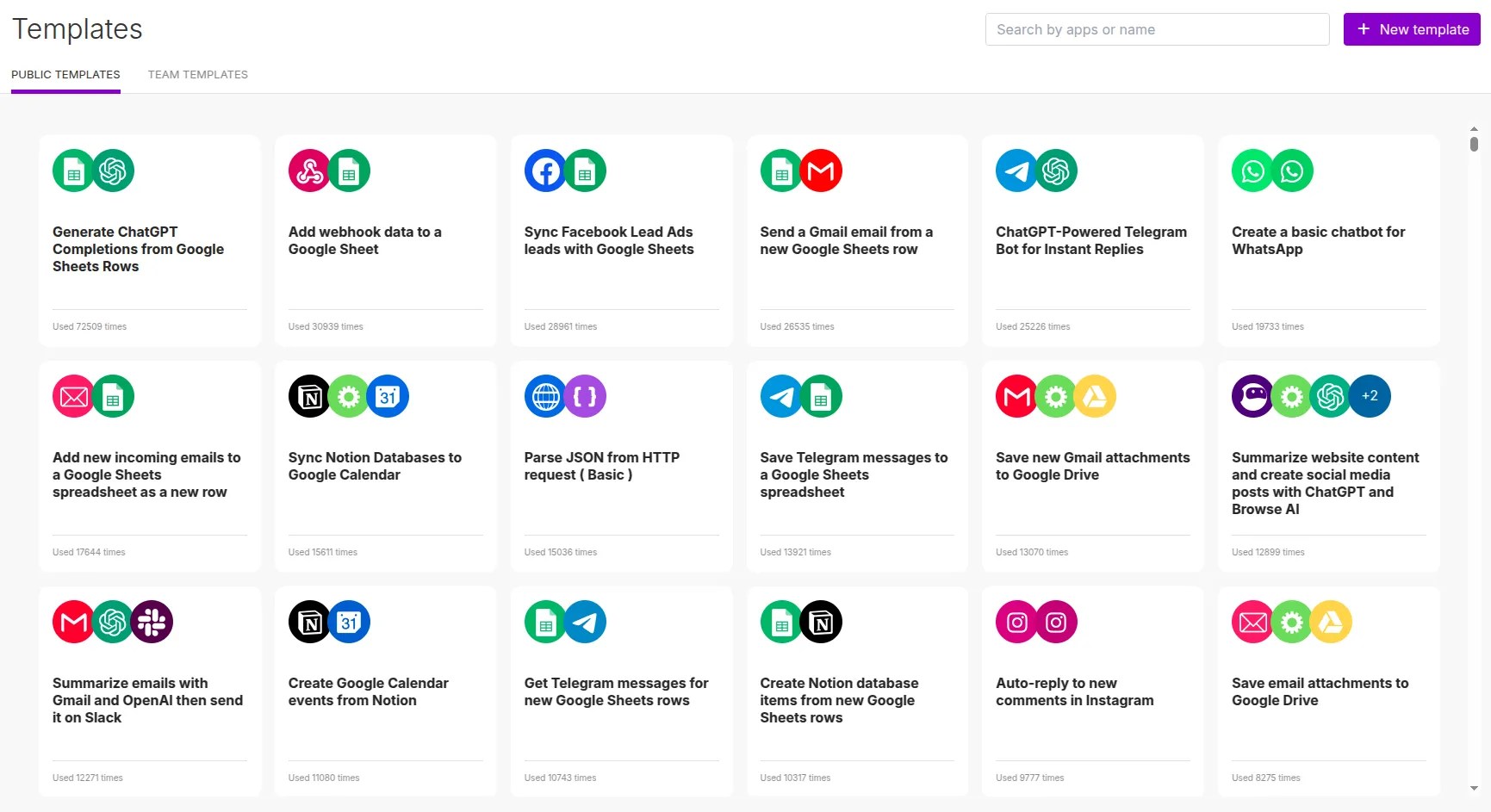Click the Facebook icon on Sync Facebook Lead Ads
Screen dimensions: 1491x812
(x=544, y=170)
